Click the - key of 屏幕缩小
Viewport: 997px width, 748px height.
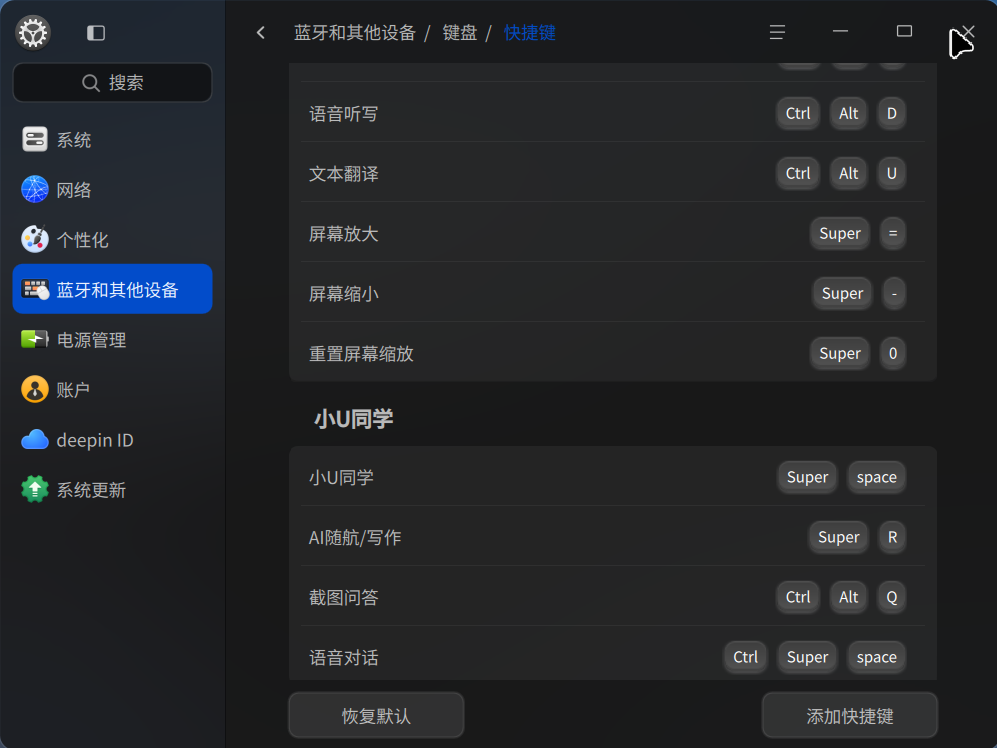coord(894,293)
